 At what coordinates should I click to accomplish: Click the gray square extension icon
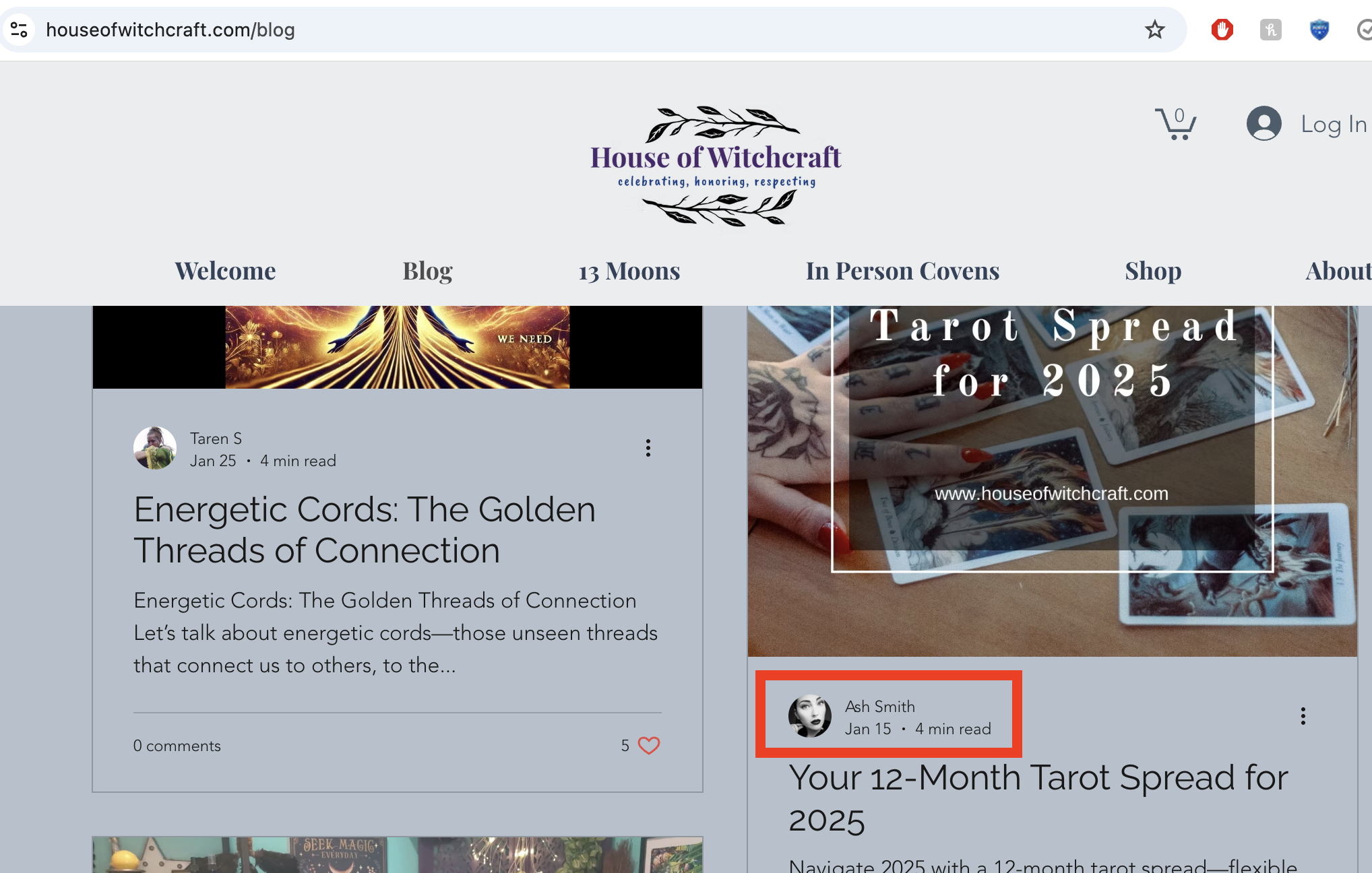click(x=1270, y=30)
